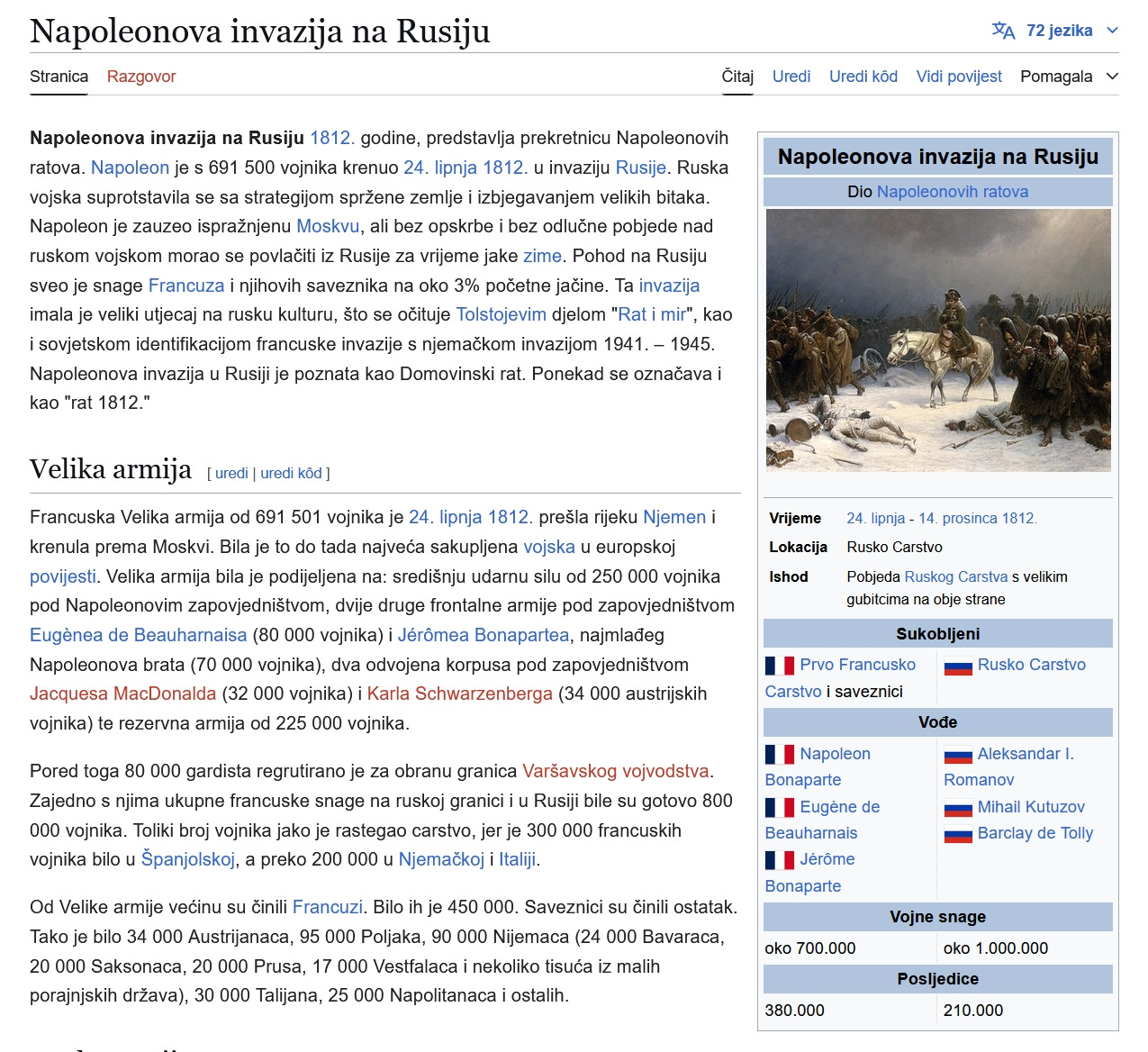Follow the vojska link
The image size is (1148, 1052).
[549, 547]
